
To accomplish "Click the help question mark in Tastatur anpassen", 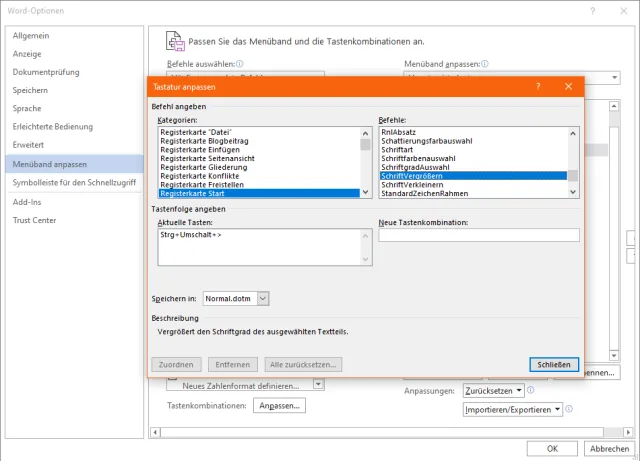I will point(538,87).
